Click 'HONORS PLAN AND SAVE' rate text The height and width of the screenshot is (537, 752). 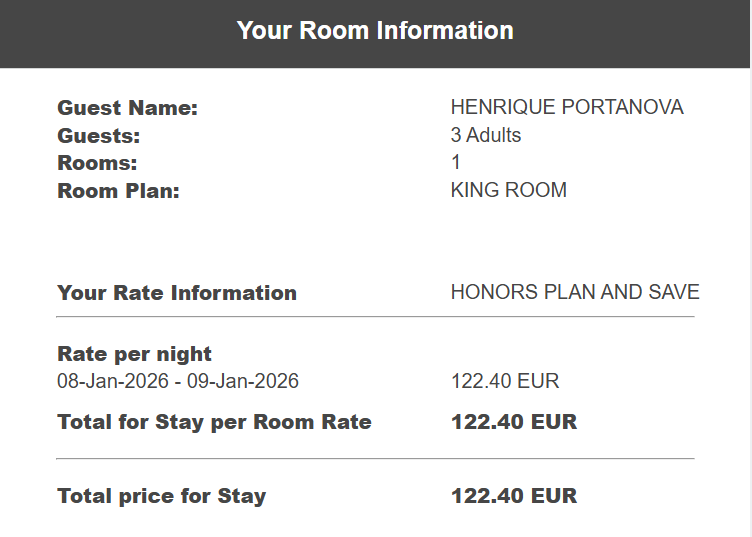[575, 293]
